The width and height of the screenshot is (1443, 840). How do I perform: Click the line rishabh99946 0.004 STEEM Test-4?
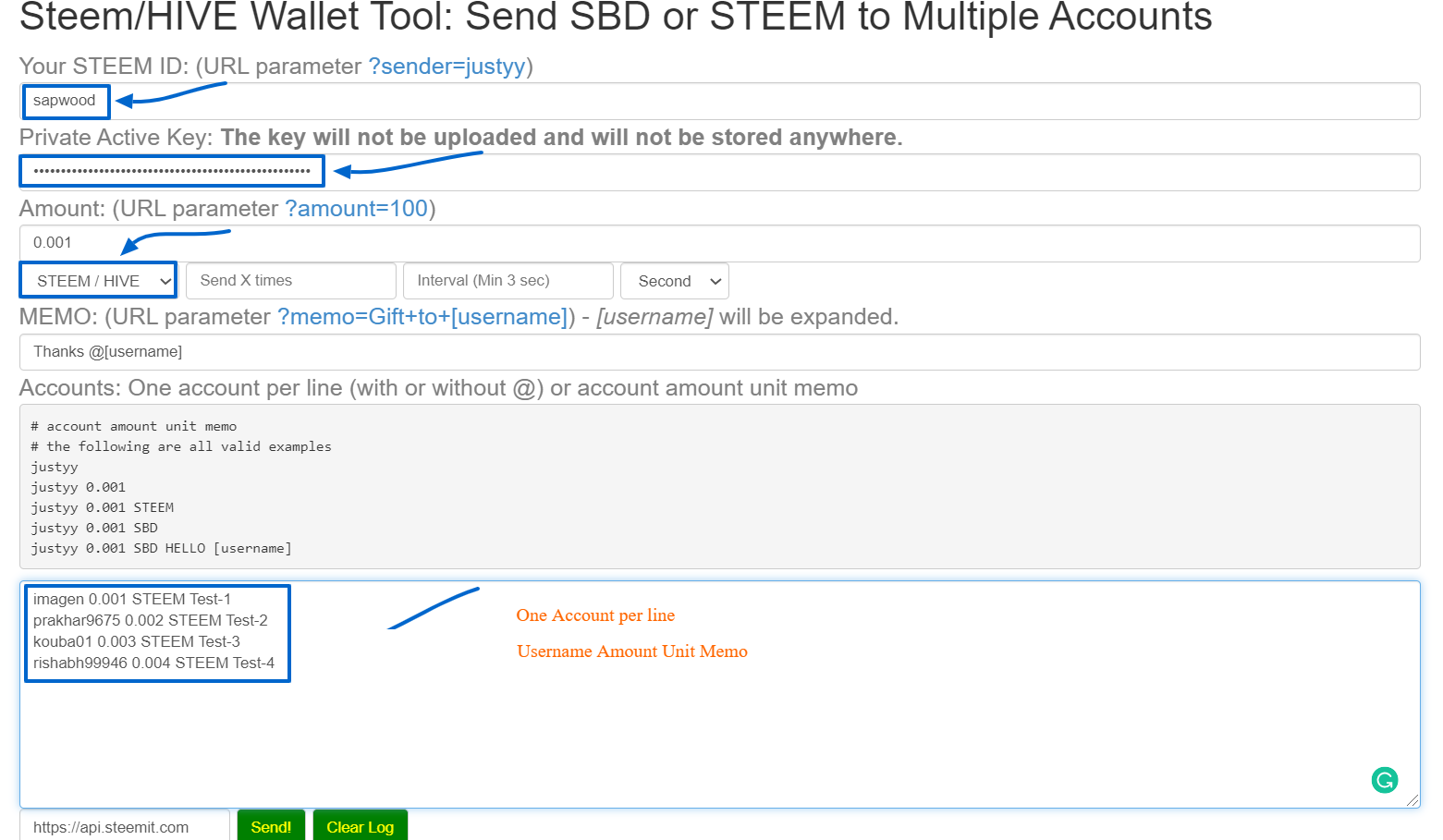coord(153,663)
